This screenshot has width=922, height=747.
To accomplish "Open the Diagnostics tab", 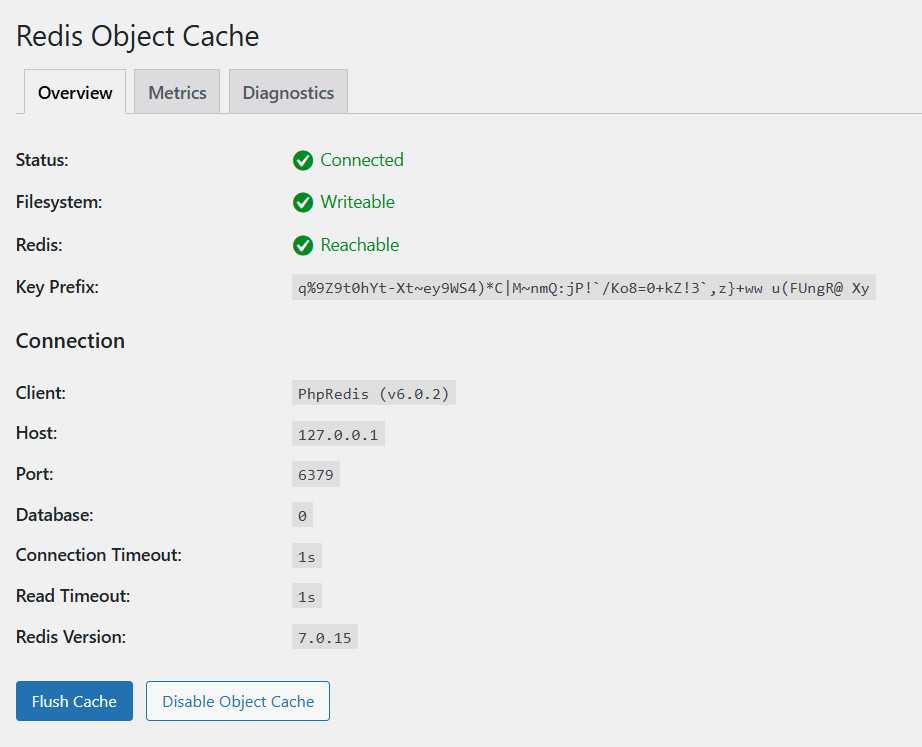I will click(x=287, y=92).
